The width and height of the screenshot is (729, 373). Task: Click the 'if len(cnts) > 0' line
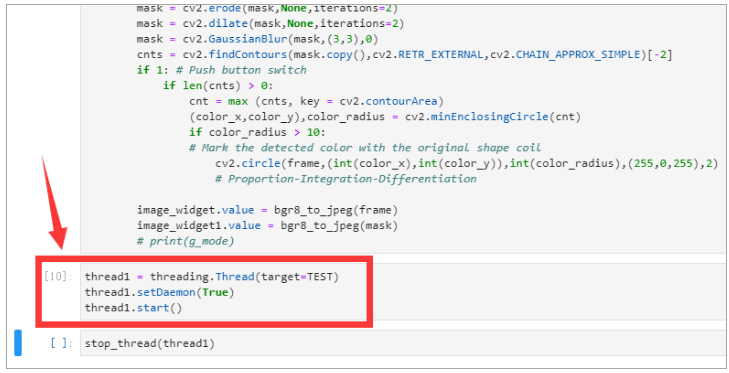click(x=218, y=86)
